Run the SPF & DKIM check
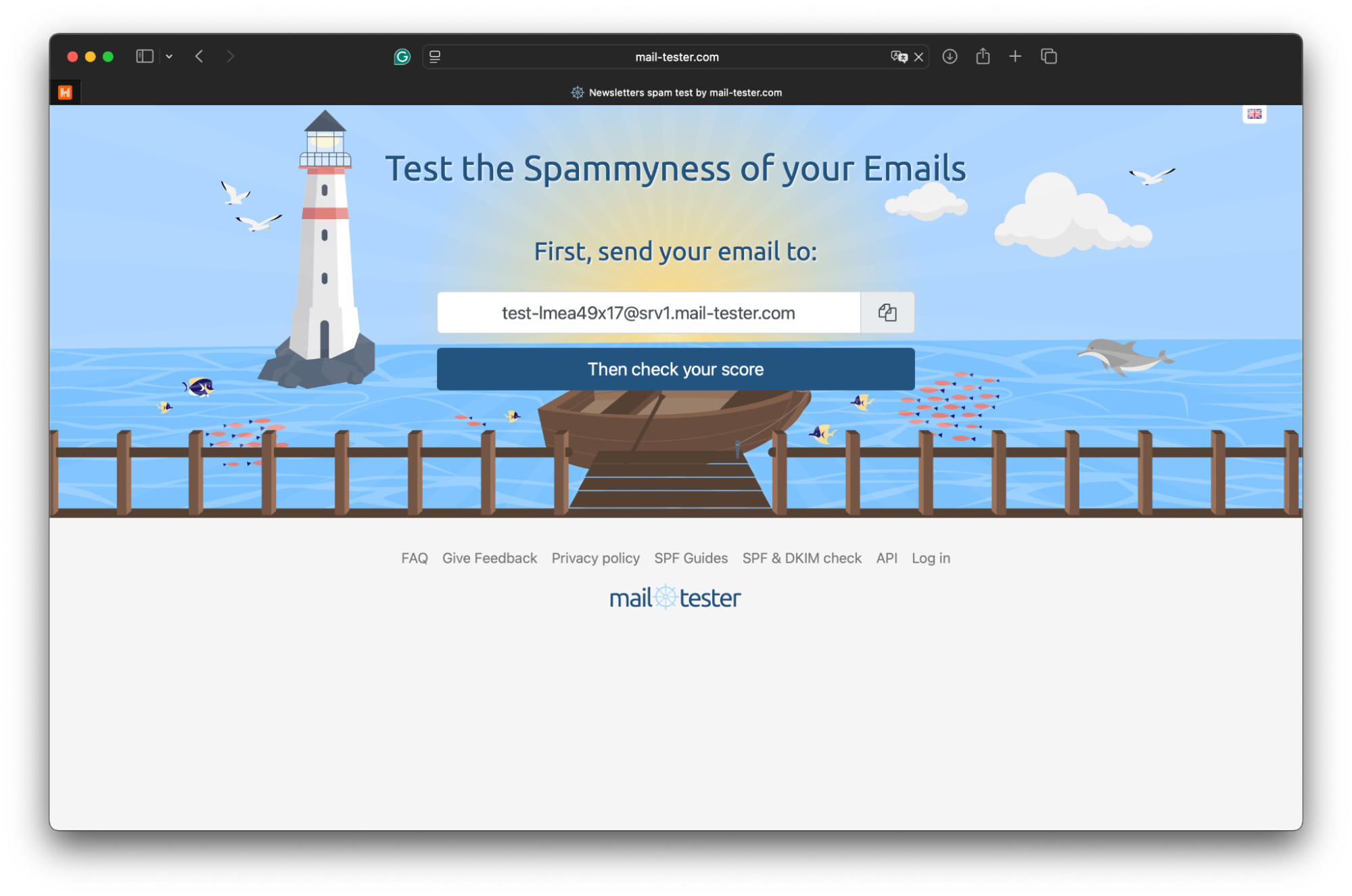The image size is (1352, 896). (x=801, y=558)
